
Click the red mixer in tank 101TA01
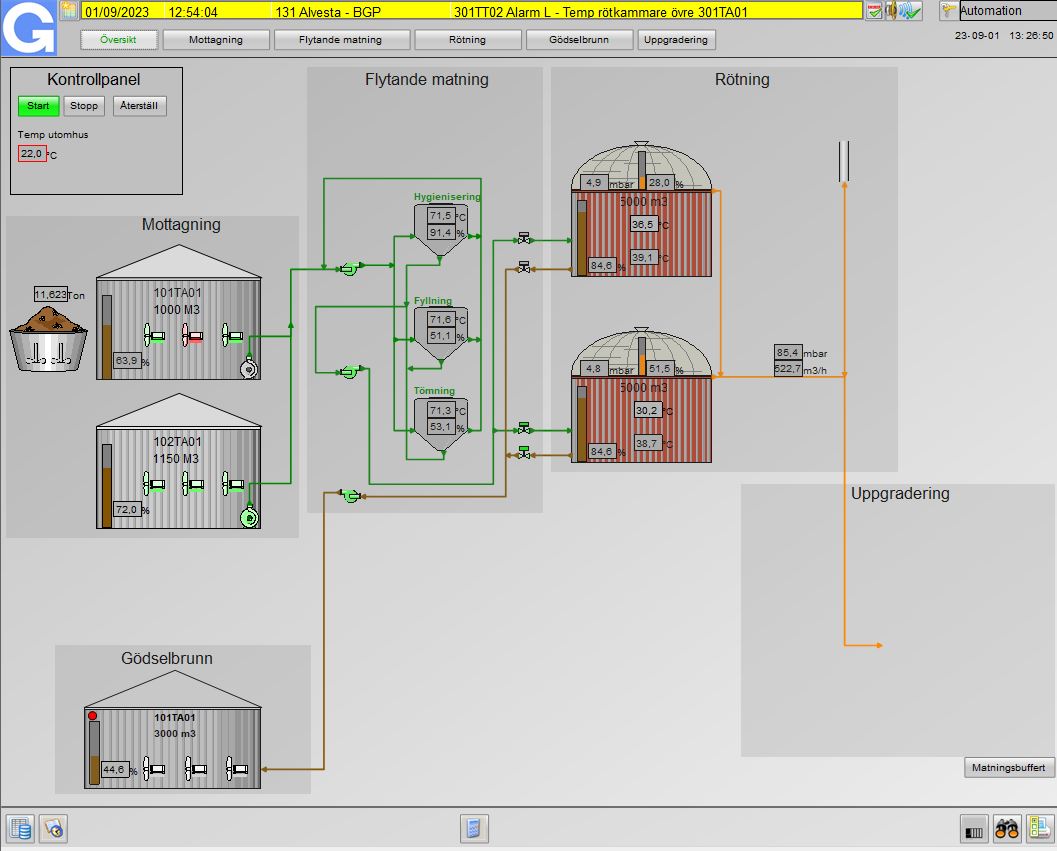tap(192, 336)
